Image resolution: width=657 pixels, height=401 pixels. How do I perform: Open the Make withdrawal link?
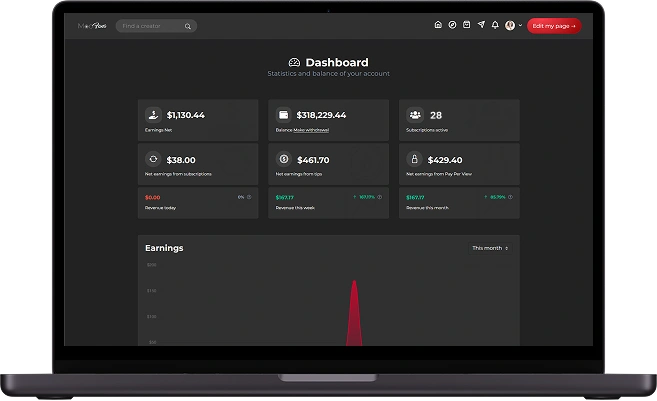click(x=311, y=130)
